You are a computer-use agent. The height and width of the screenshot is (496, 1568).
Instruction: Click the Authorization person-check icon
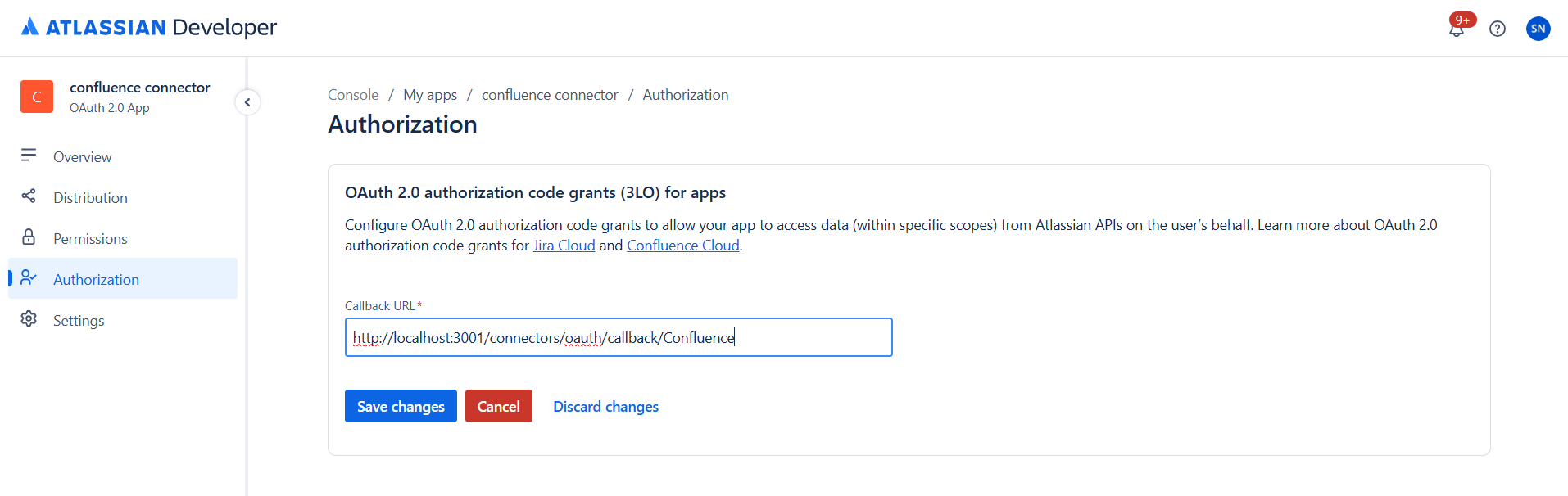coord(29,277)
